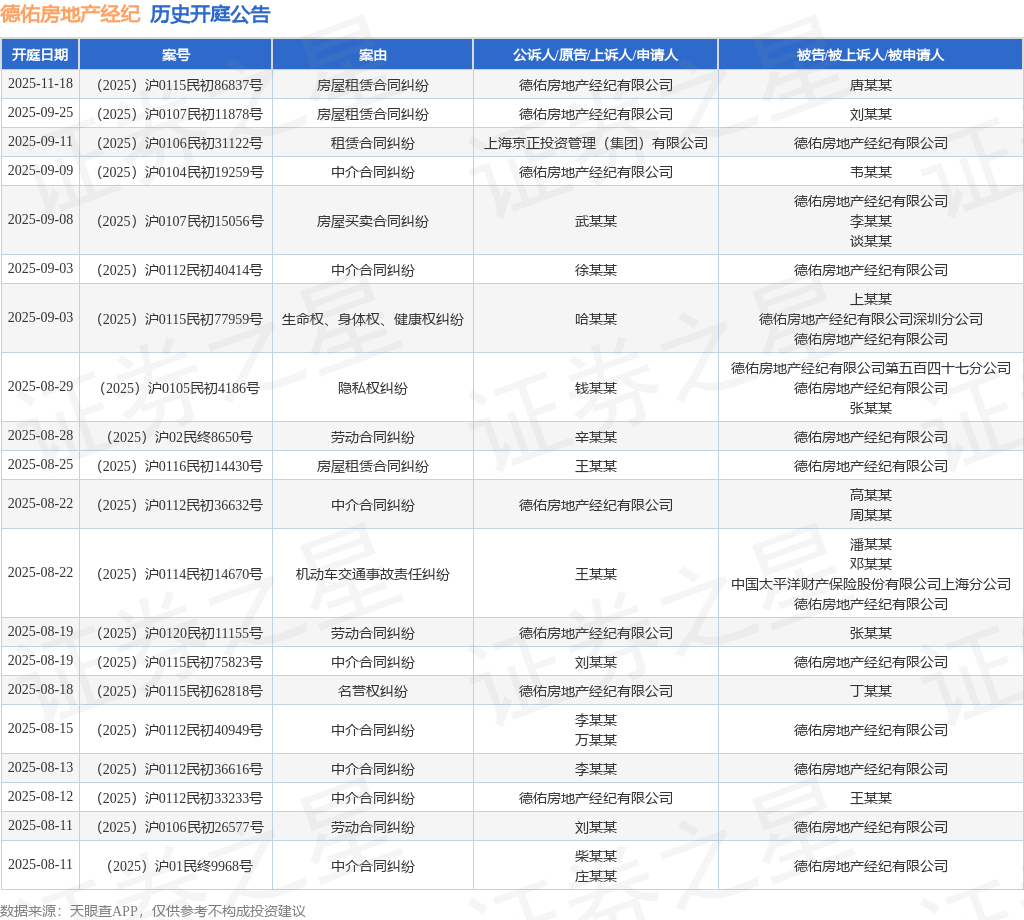1024x920 pixels.
Task: Select the date cell 2025-08-18
Action: [40, 690]
